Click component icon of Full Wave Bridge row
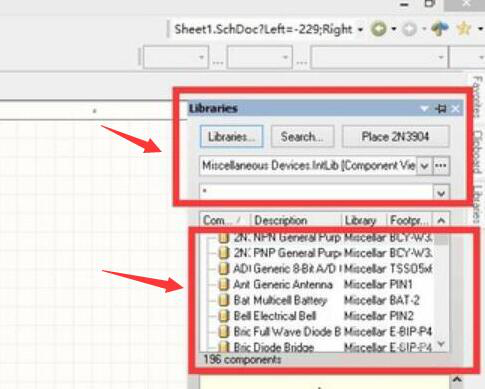This screenshot has height=389, width=485. coord(224,332)
